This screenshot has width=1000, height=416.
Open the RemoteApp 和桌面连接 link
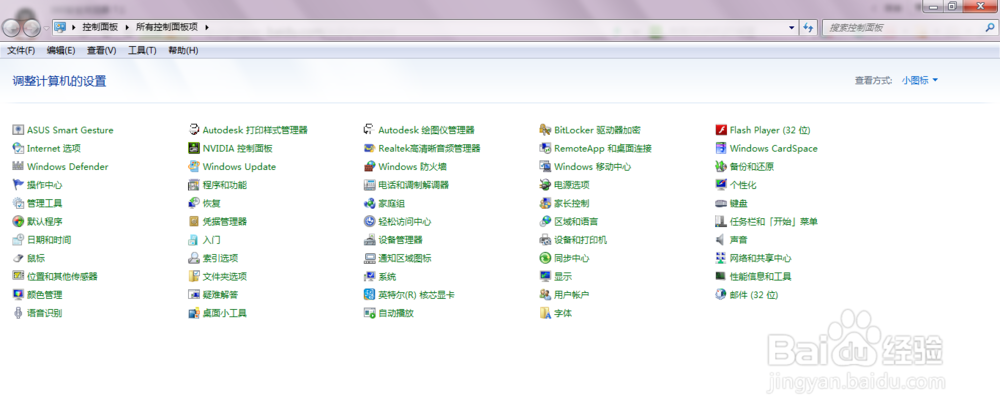pyautogui.click(x=603, y=149)
